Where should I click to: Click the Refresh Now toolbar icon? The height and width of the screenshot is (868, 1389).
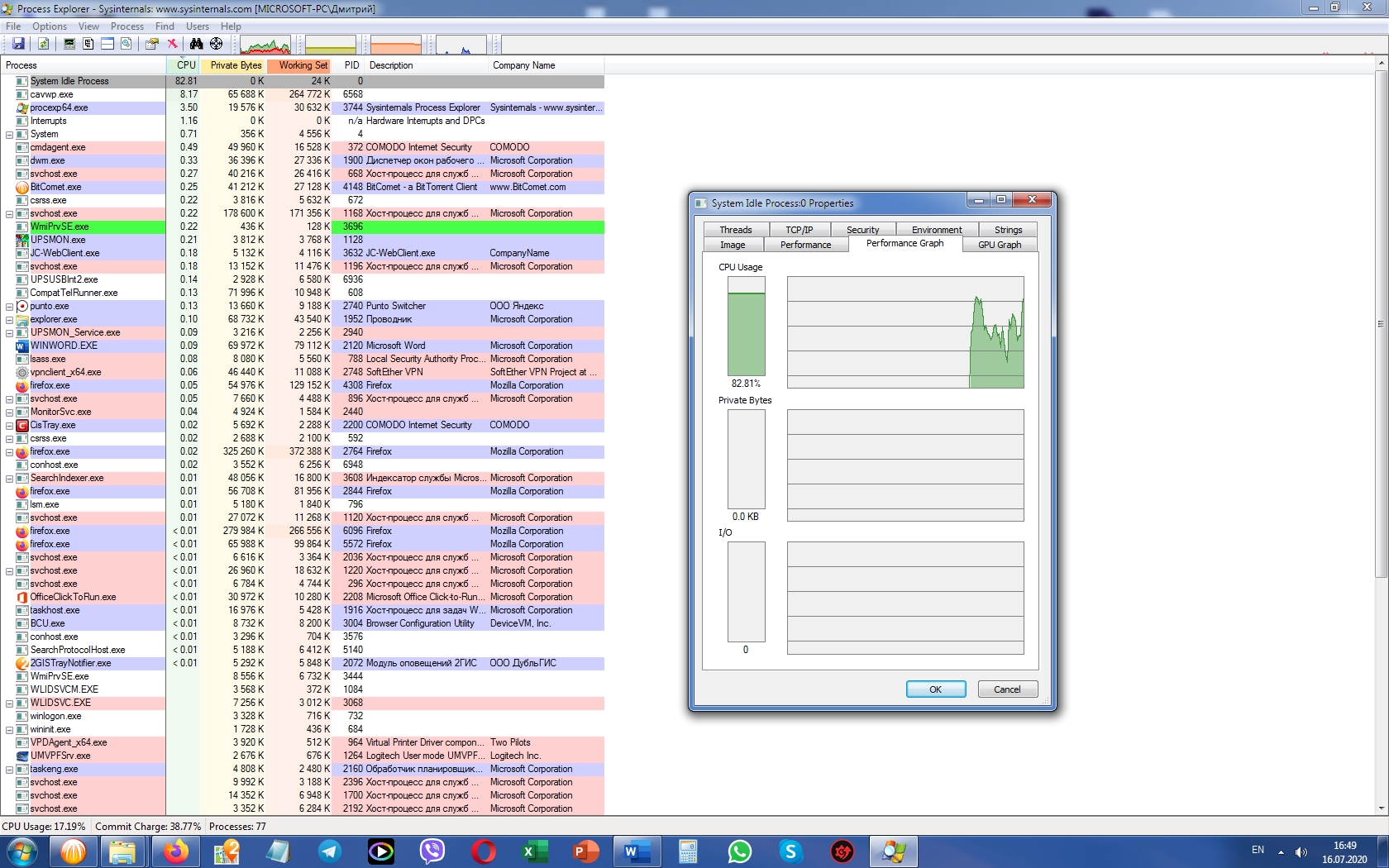click(x=43, y=44)
